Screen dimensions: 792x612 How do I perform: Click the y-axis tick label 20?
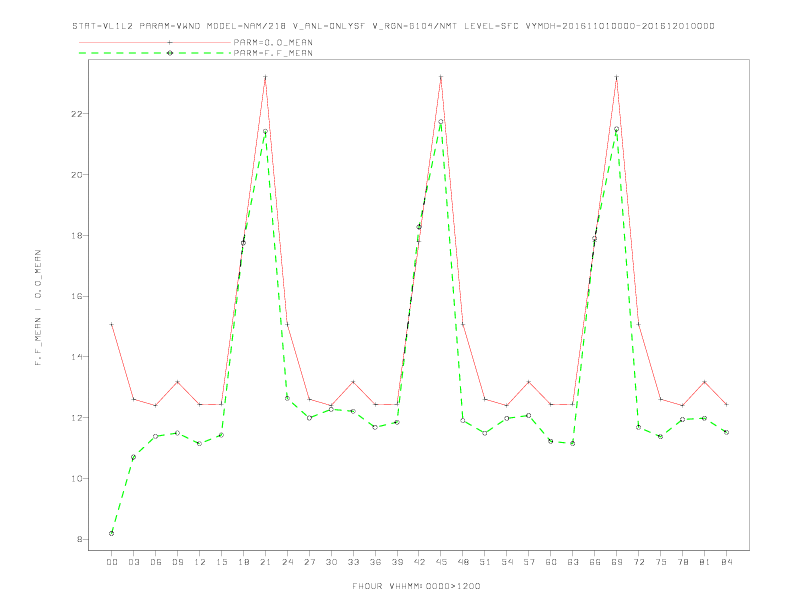pyautogui.click(x=76, y=175)
